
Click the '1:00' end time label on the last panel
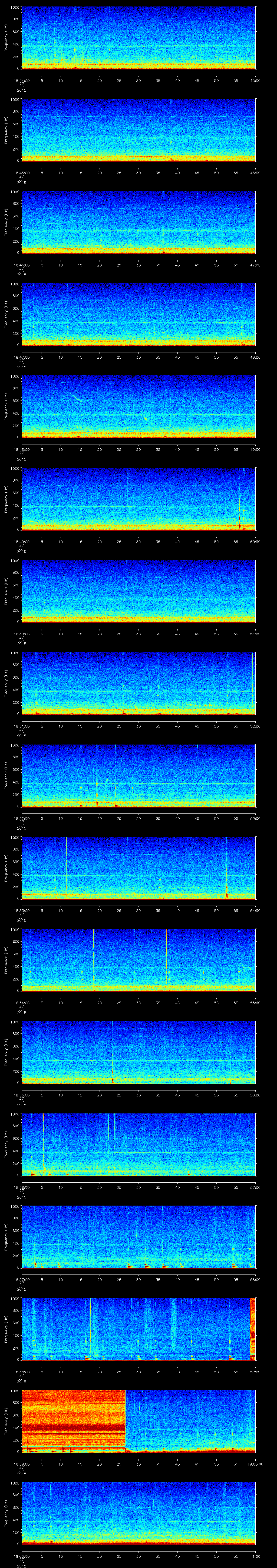256,1555
